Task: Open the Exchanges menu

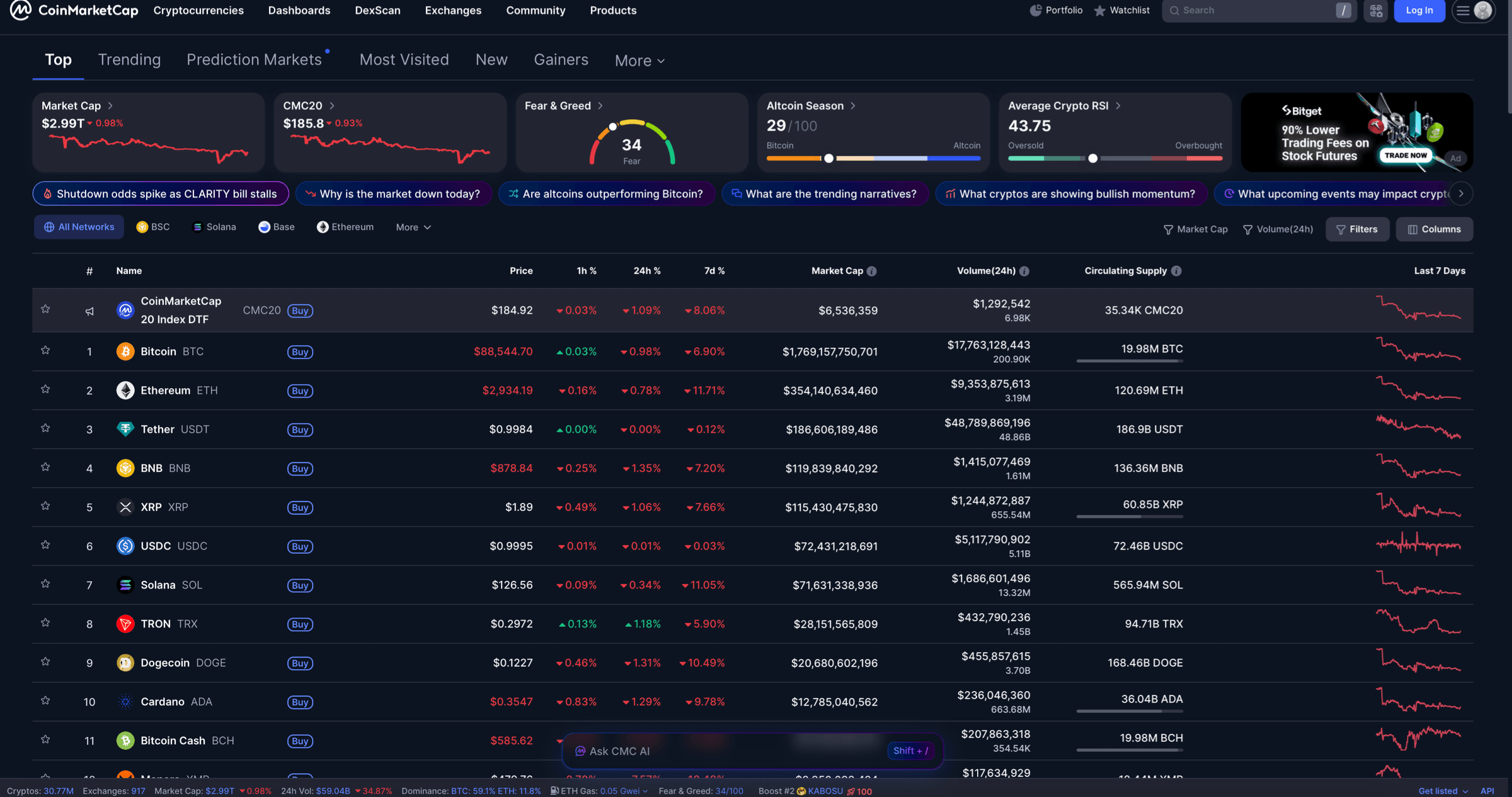Action: [452, 10]
